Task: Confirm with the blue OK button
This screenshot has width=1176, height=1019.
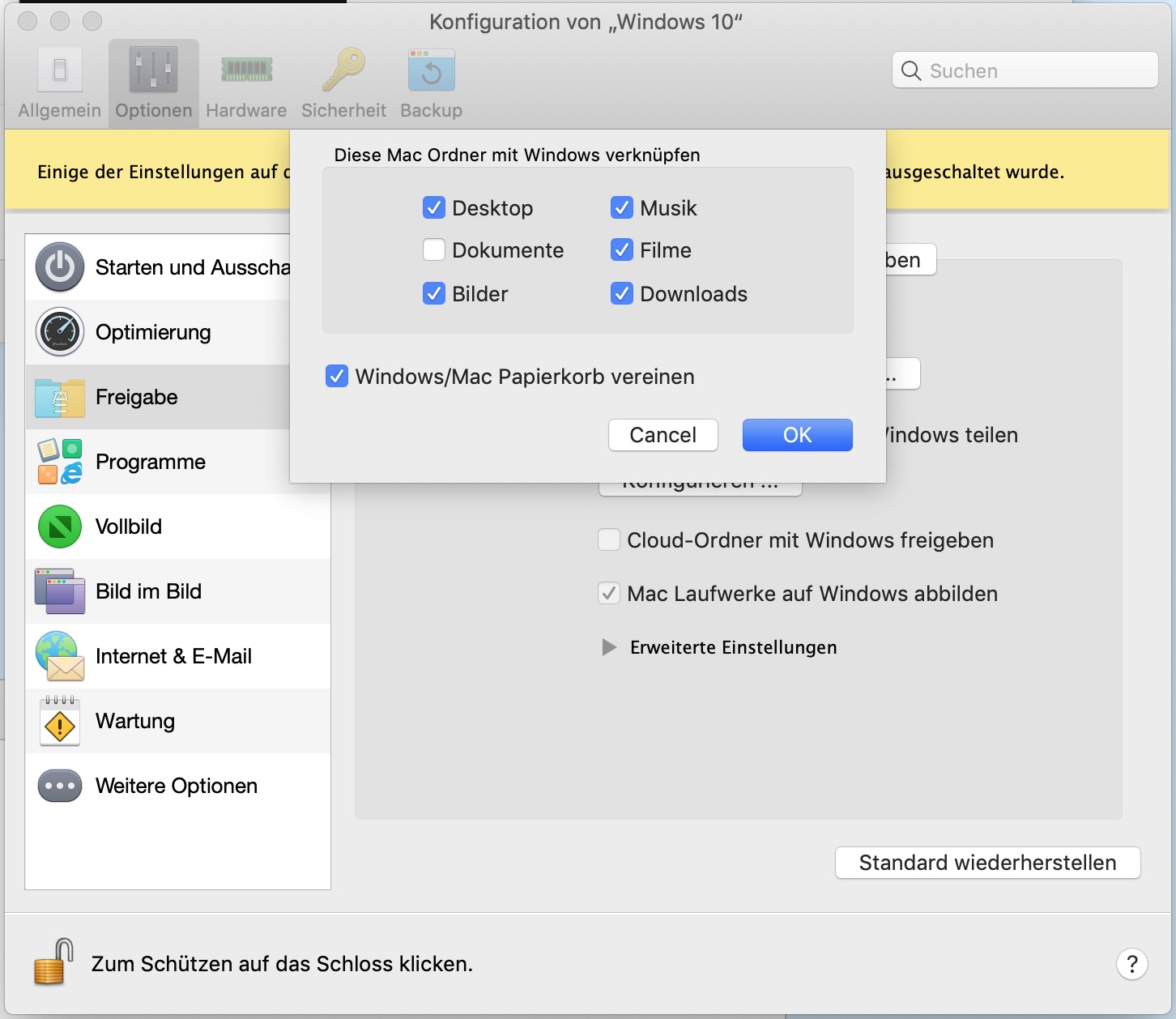Action: 798,435
